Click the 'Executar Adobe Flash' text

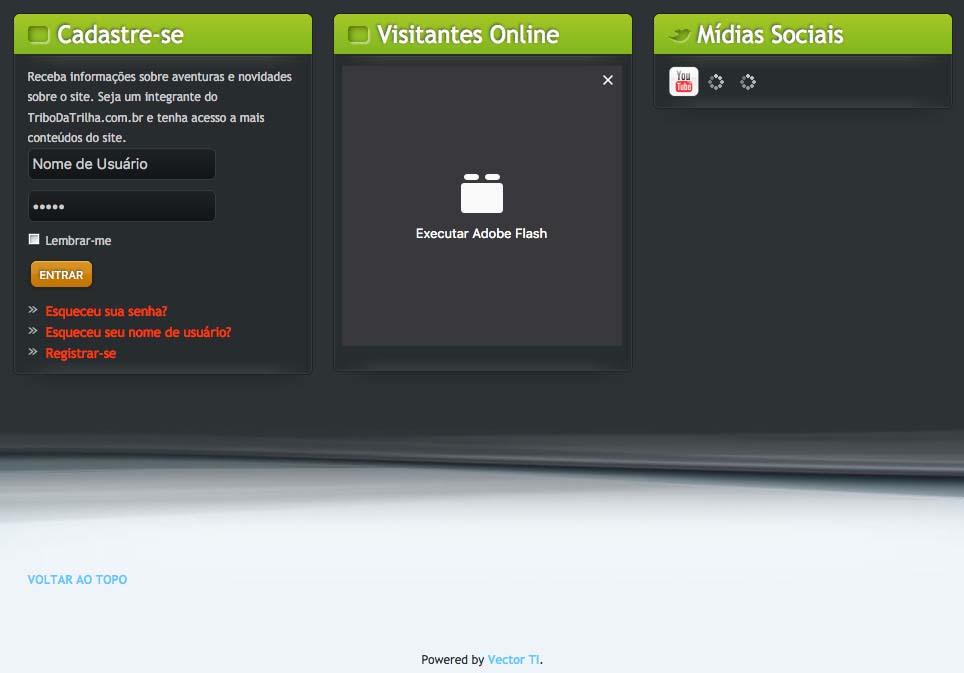point(481,234)
